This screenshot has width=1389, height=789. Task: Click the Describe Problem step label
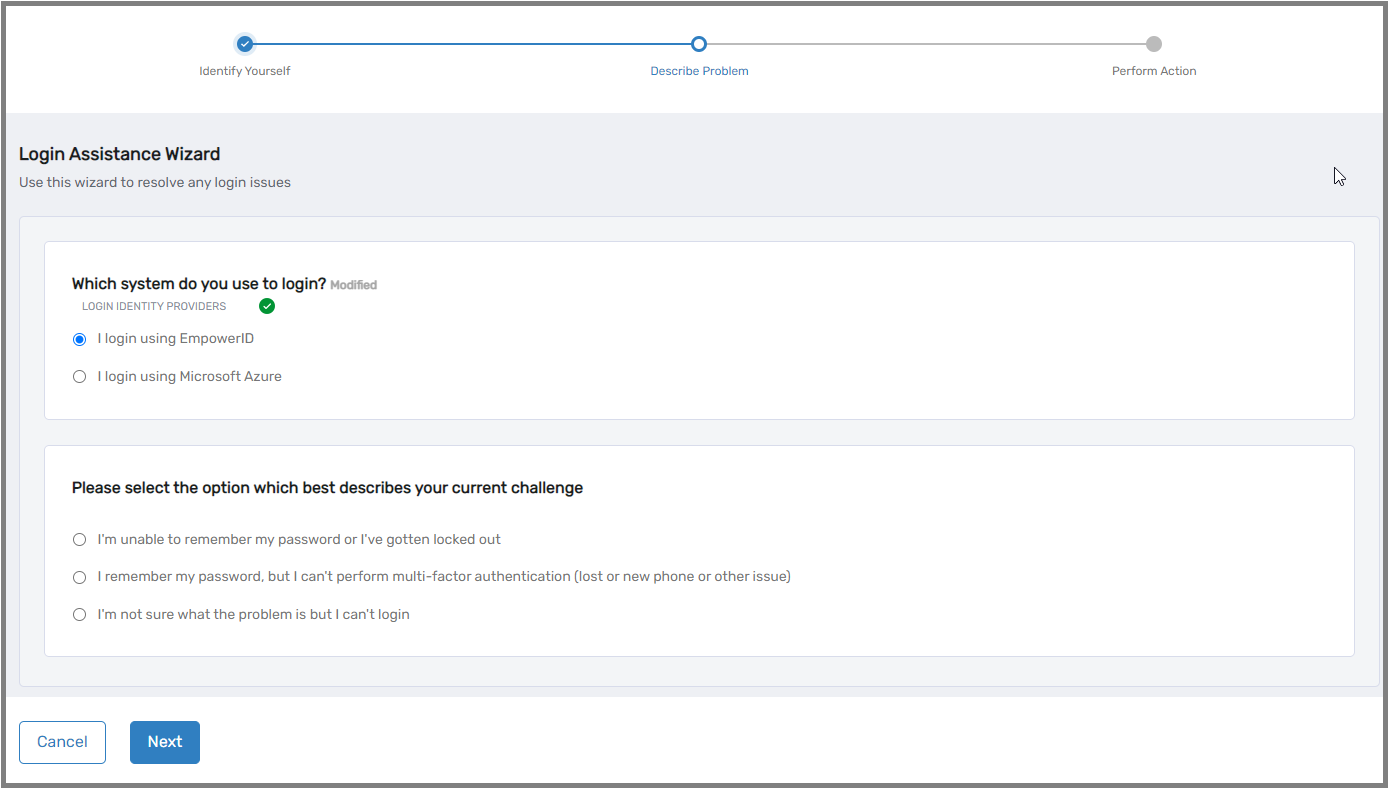(x=698, y=71)
